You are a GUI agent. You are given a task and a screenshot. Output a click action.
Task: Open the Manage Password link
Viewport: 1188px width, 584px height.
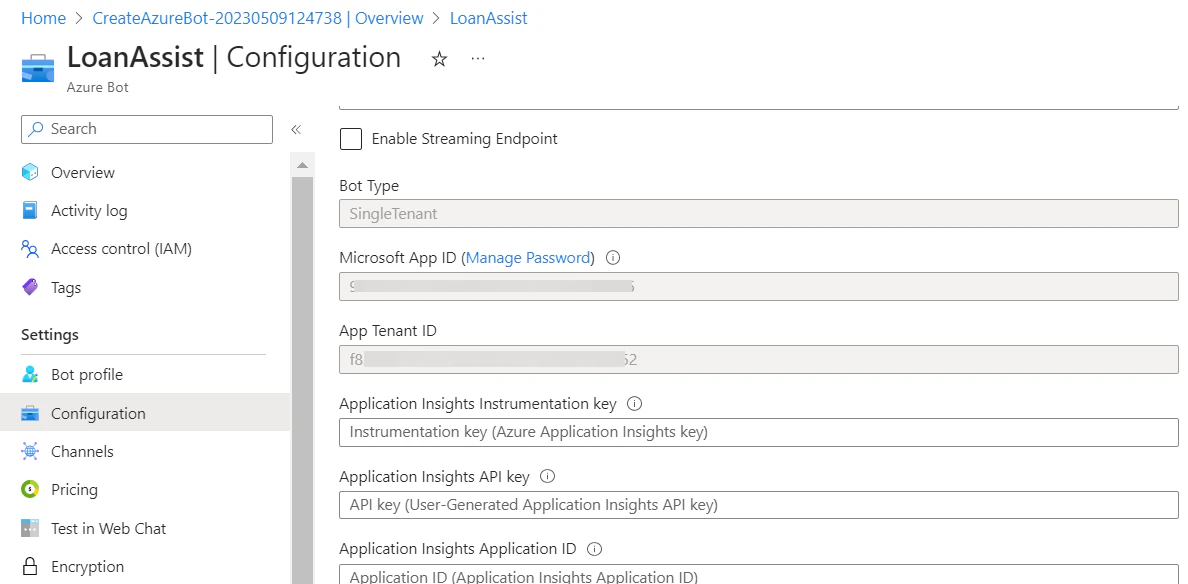[527, 257]
